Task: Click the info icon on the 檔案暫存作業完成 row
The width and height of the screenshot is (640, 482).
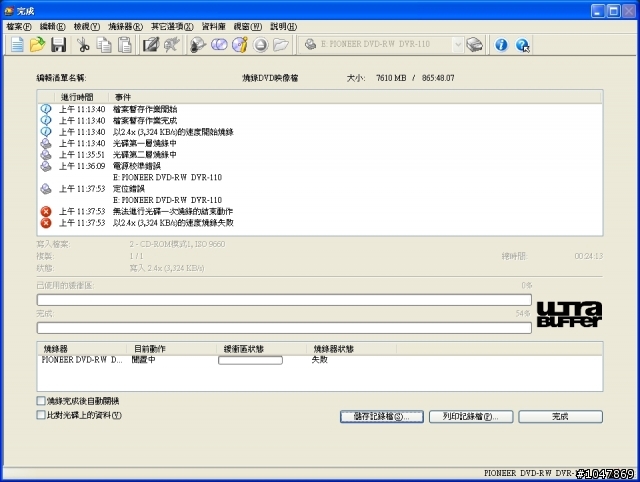Action: tap(46, 120)
